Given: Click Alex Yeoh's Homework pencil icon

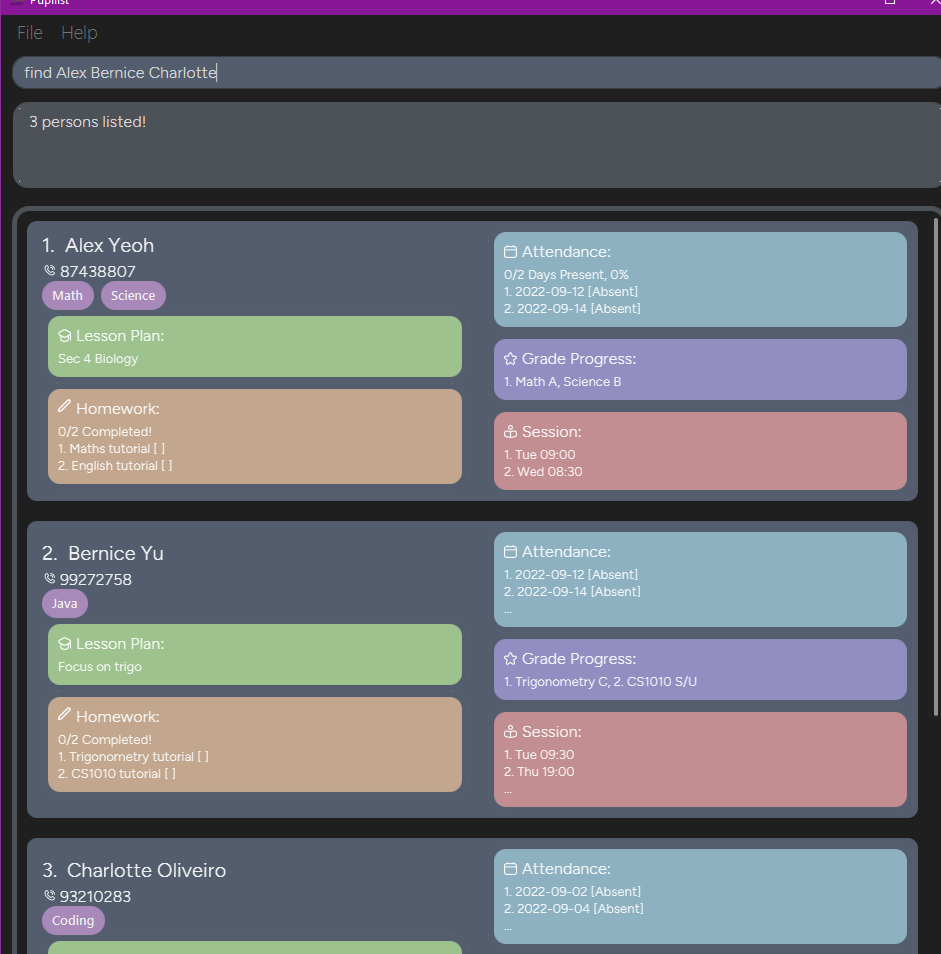Looking at the screenshot, I should (64, 406).
